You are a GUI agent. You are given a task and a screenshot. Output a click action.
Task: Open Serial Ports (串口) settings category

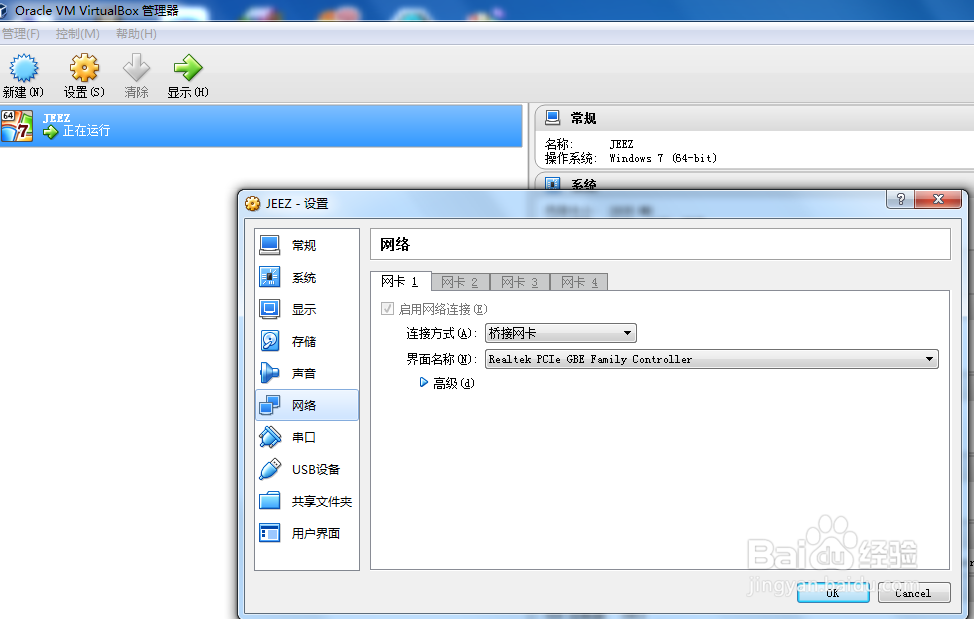coord(307,437)
